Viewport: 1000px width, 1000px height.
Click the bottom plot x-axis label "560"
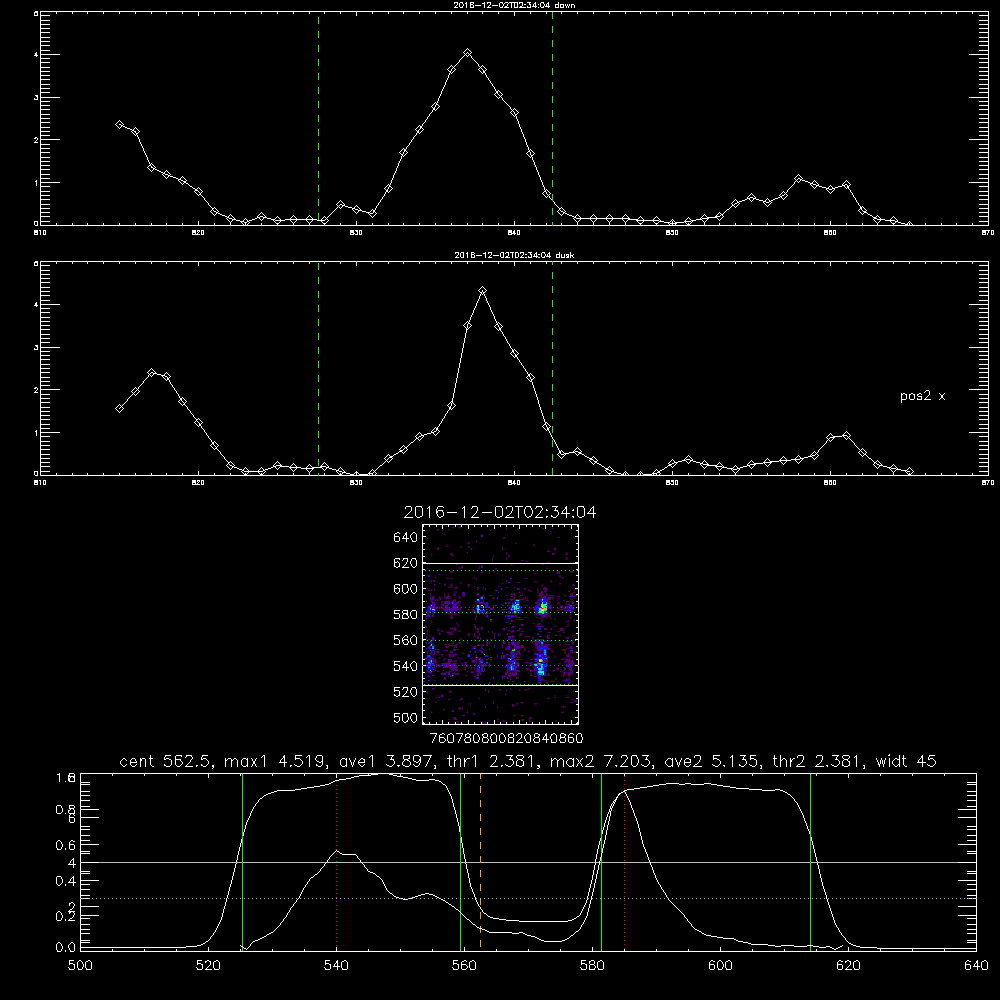click(464, 966)
